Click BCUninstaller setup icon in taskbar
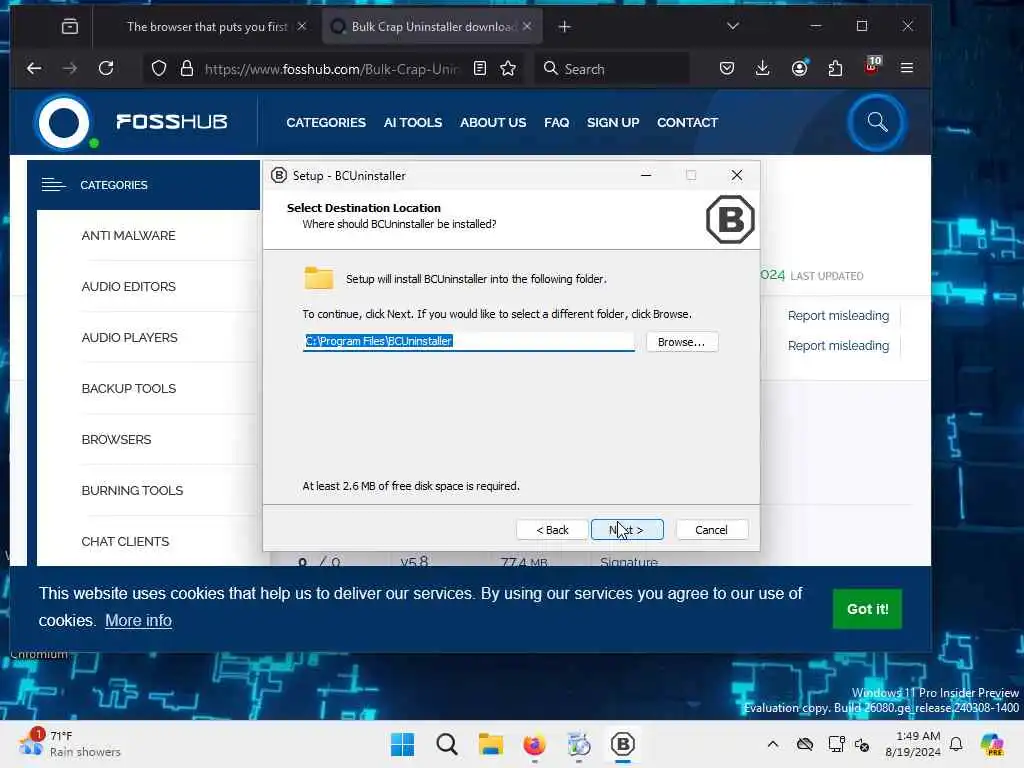 (622, 744)
